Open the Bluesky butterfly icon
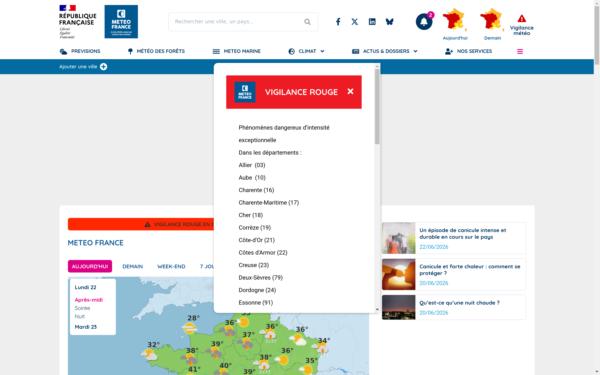The height and width of the screenshot is (375, 600). click(389, 22)
